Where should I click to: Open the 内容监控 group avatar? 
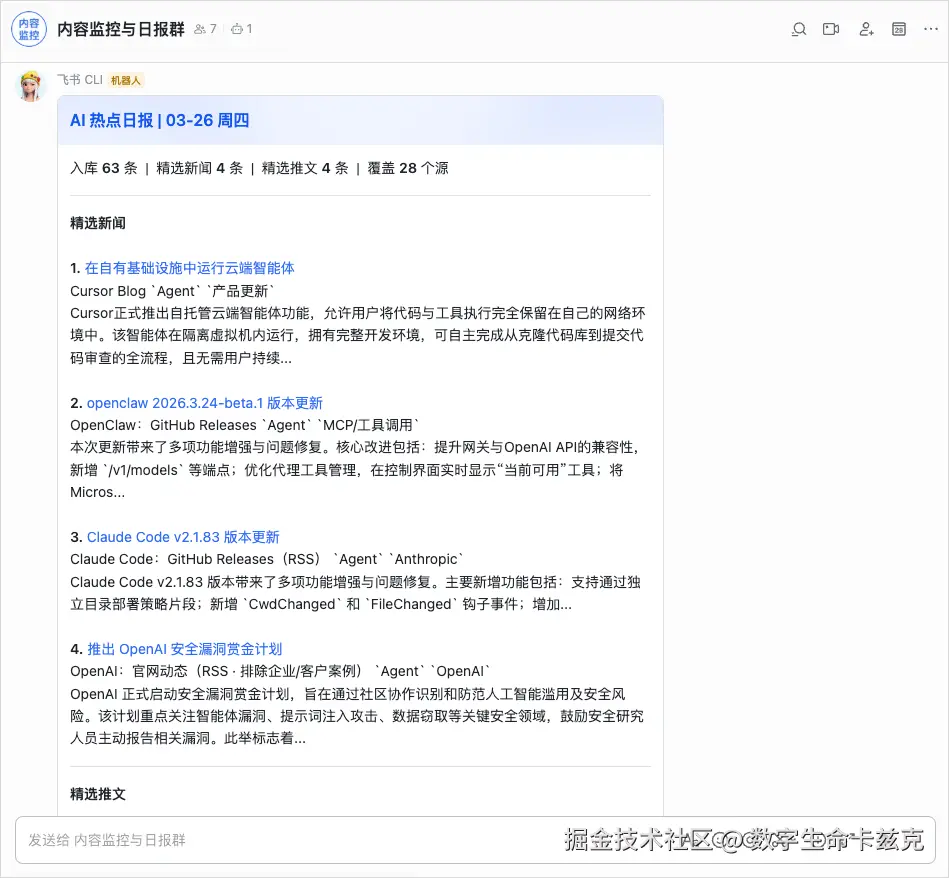29,29
